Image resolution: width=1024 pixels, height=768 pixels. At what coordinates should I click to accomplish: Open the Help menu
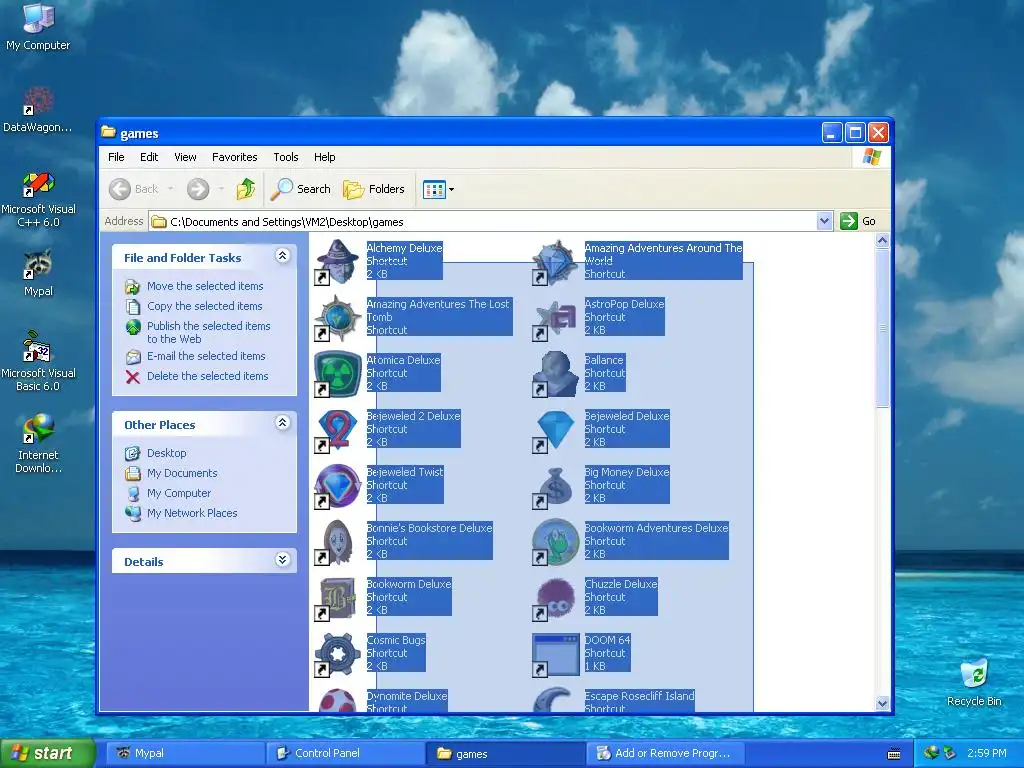325,157
